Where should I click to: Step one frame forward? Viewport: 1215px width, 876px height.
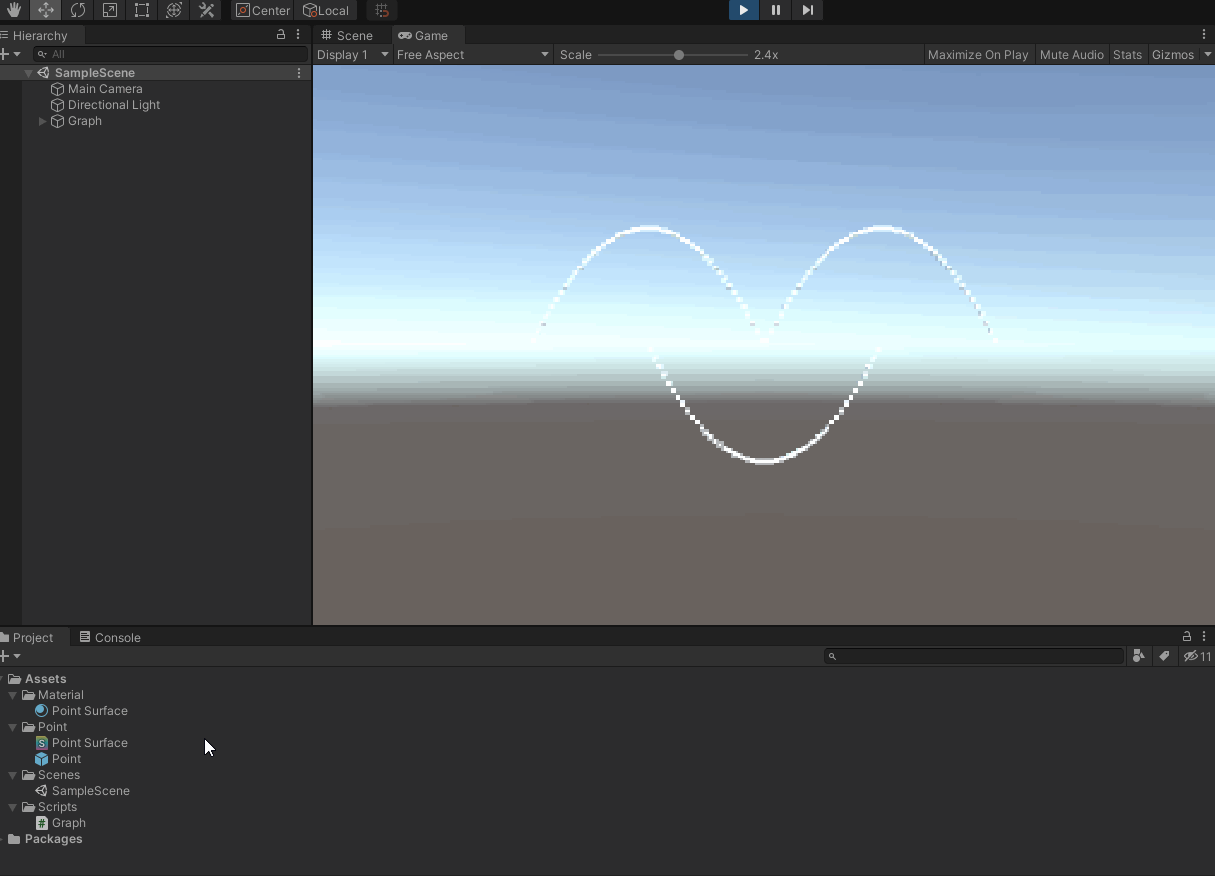(808, 10)
